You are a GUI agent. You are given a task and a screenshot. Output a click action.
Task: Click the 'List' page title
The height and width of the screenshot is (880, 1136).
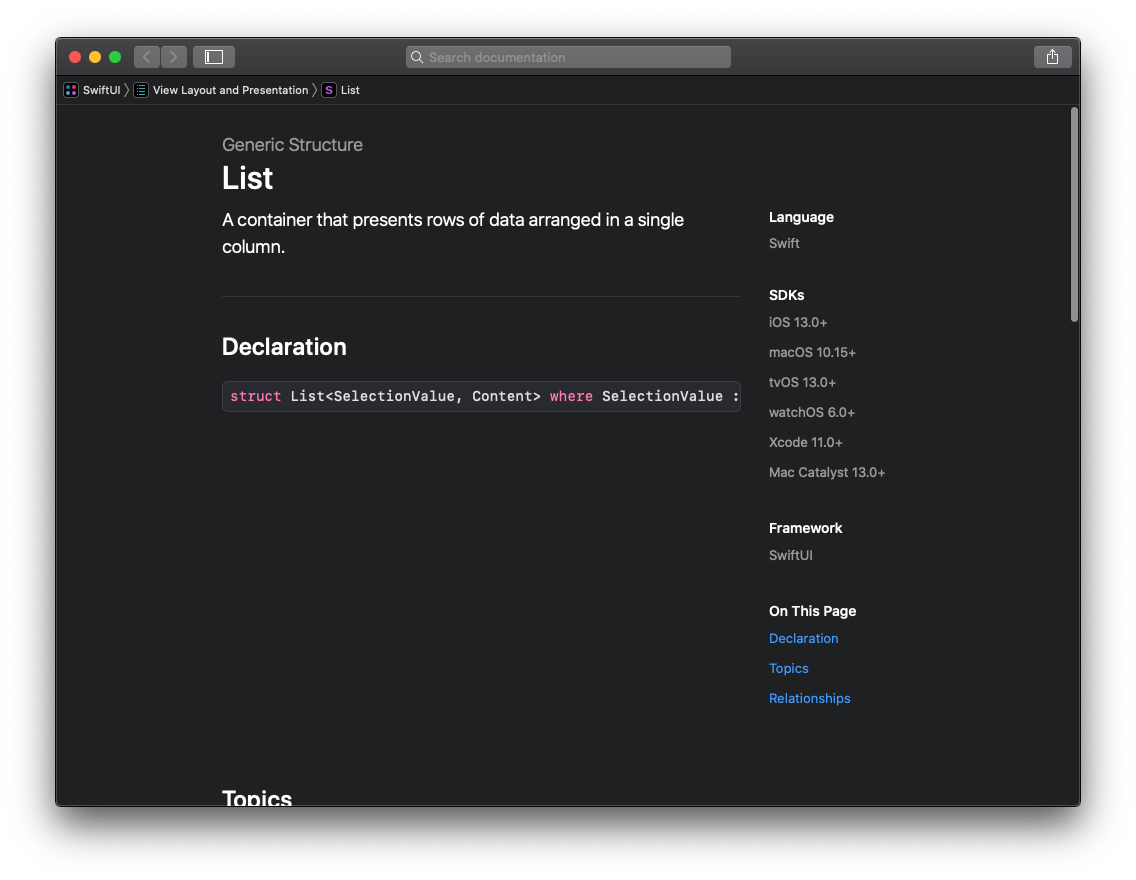click(247, 178)
